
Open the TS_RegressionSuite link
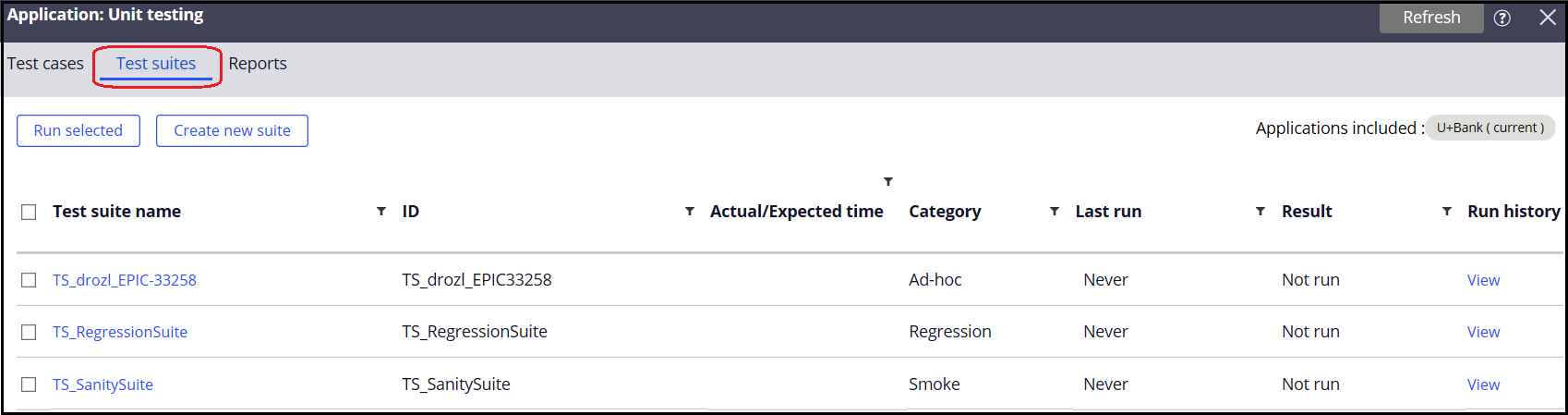coord(120,332)
